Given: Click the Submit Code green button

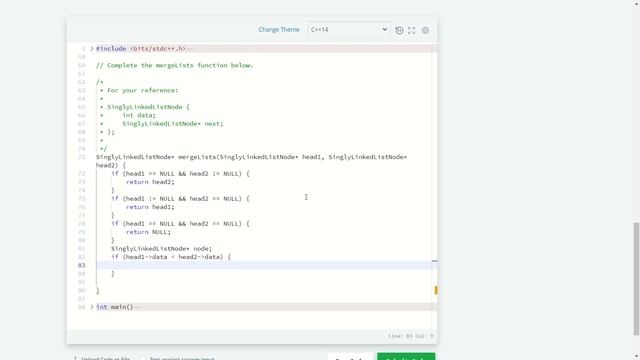Looking at the screenshot, I should pos(406,357).
